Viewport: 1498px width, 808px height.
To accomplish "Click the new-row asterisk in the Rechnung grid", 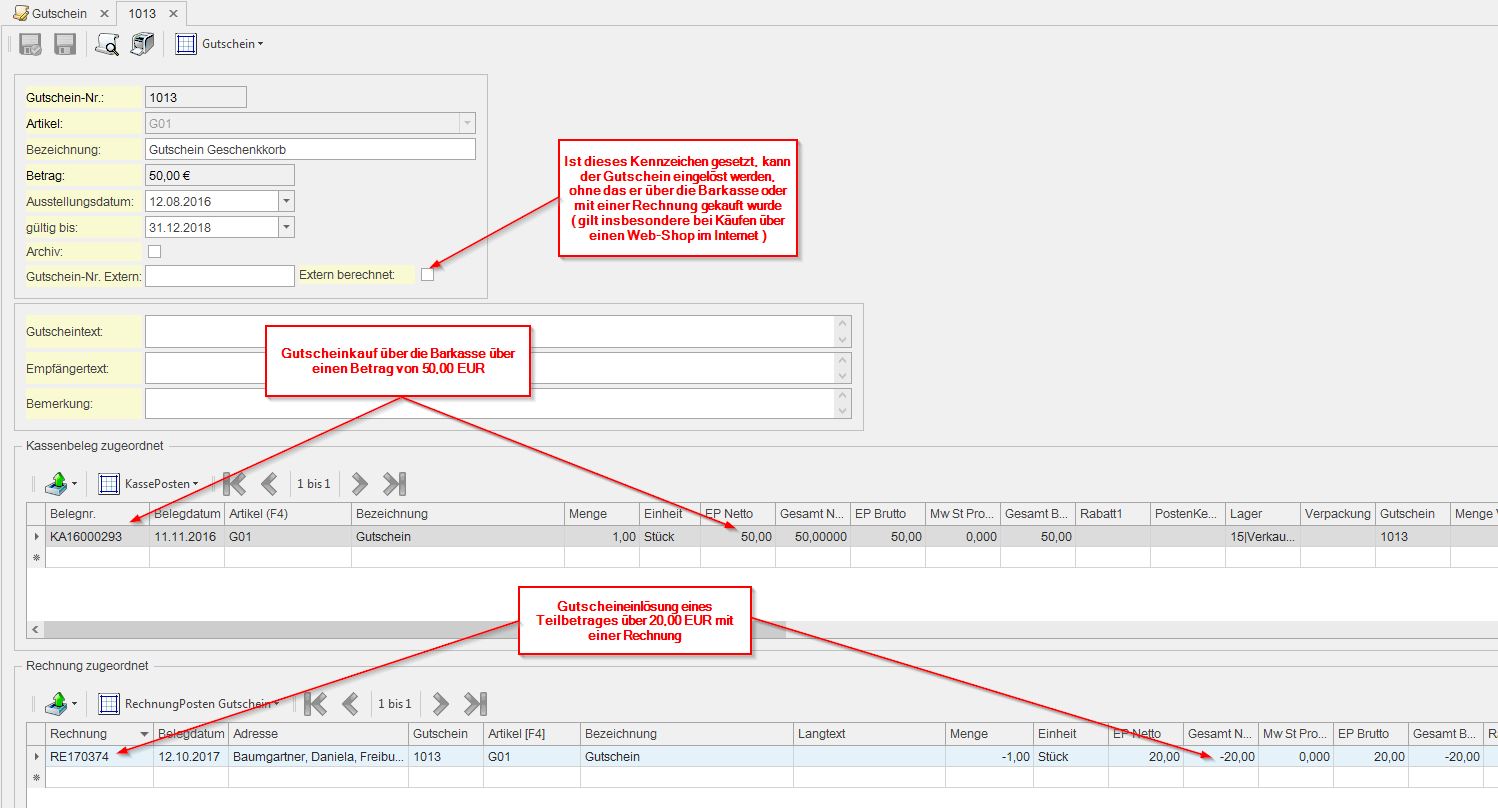I will click(x=37, y=777).
